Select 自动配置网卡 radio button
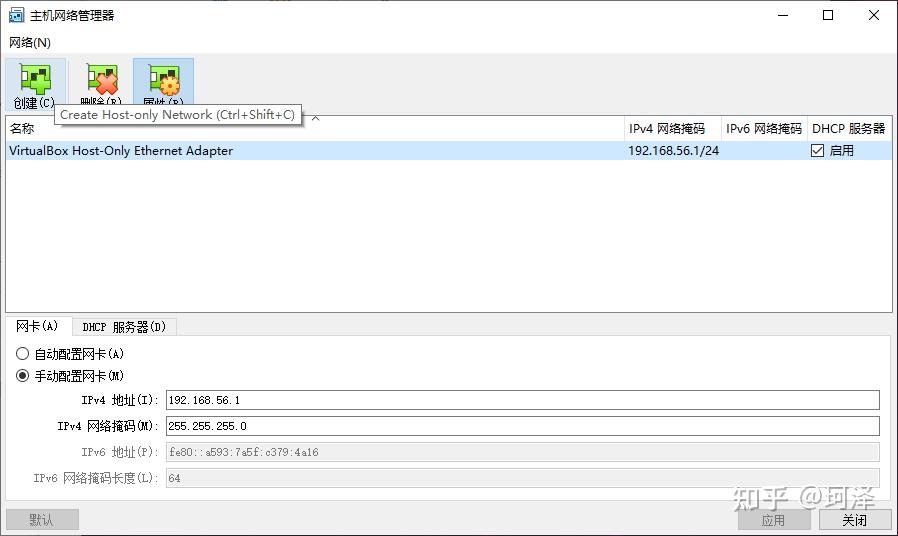The image size is (898, 536). coord(23,354)
